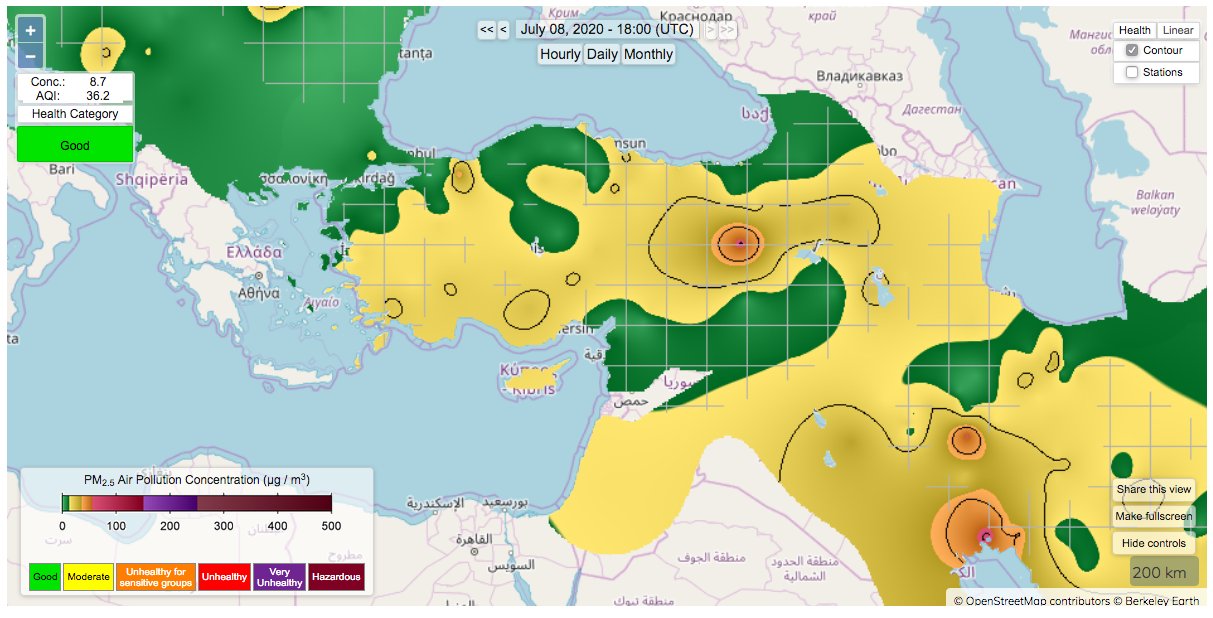Zoom in with the plus button
The image size is (1213, 618).
click(30, 30)
